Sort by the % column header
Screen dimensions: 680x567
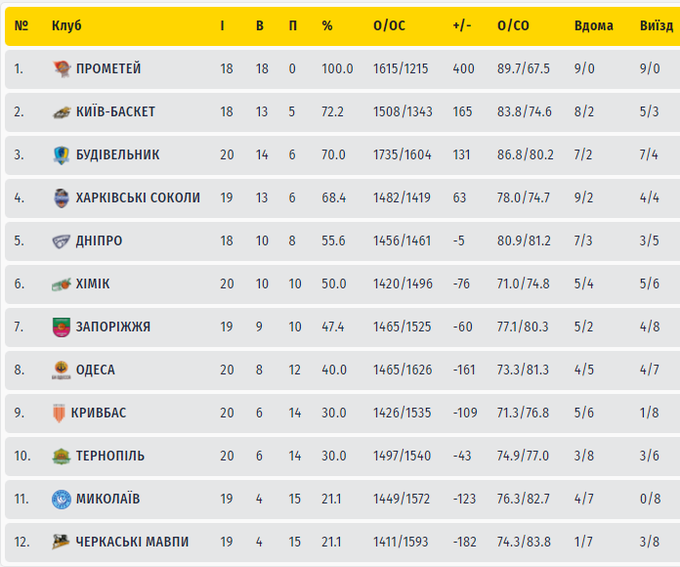point(327,26)
